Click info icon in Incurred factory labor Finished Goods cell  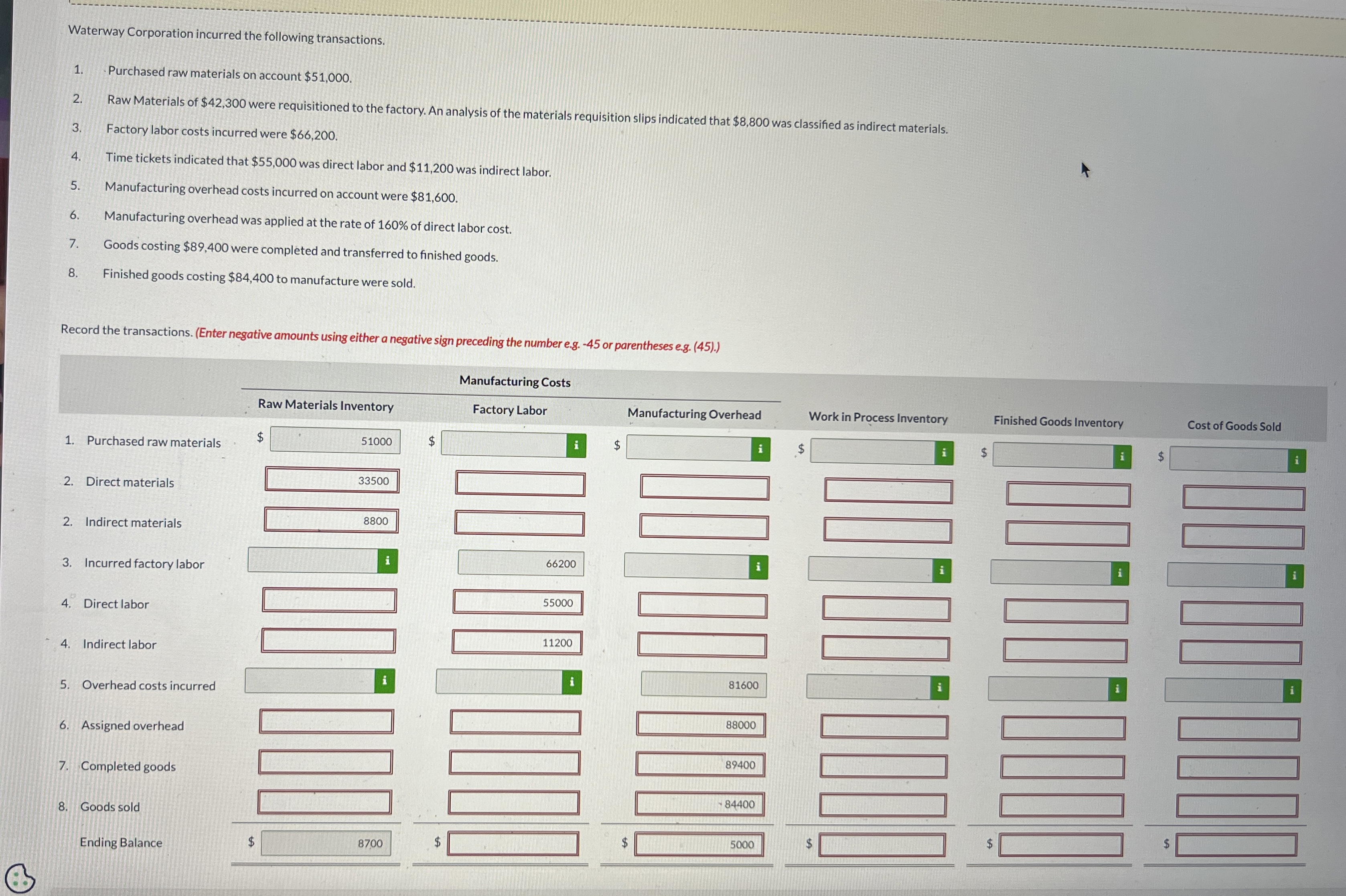tap(1120, 573)
